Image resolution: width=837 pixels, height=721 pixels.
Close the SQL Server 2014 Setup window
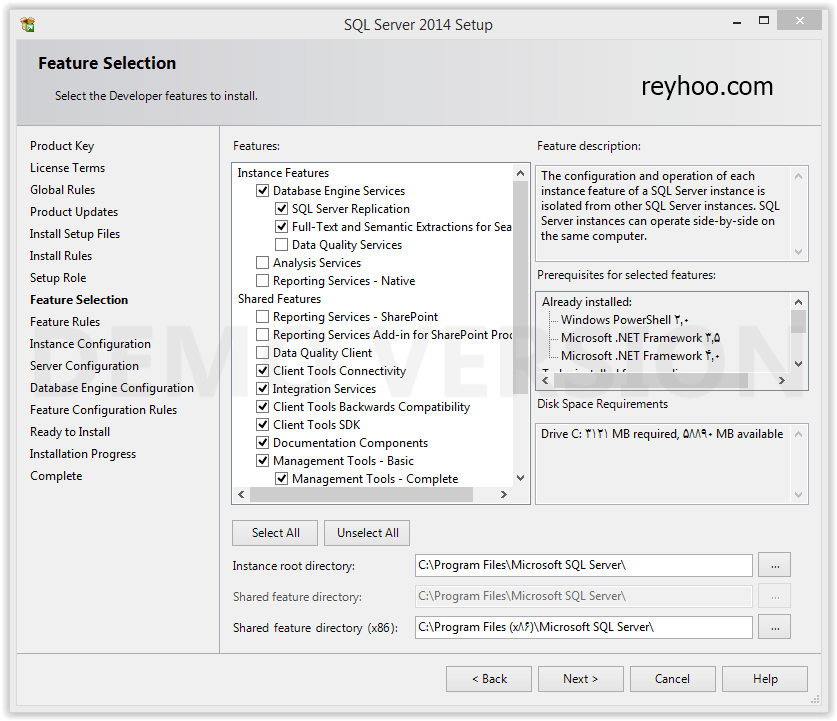799,21
